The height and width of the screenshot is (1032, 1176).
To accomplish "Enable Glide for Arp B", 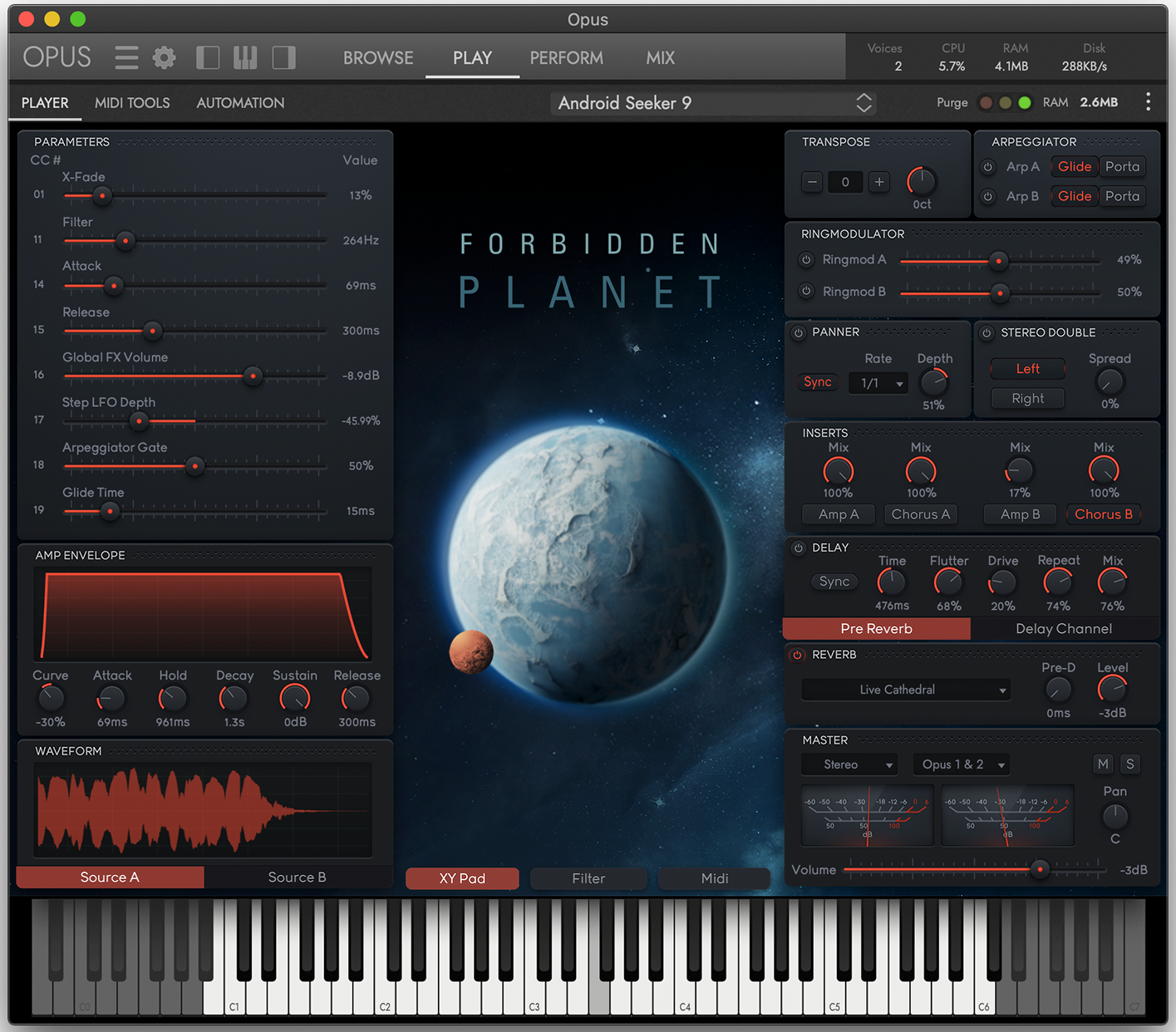I will [1074, 196].
